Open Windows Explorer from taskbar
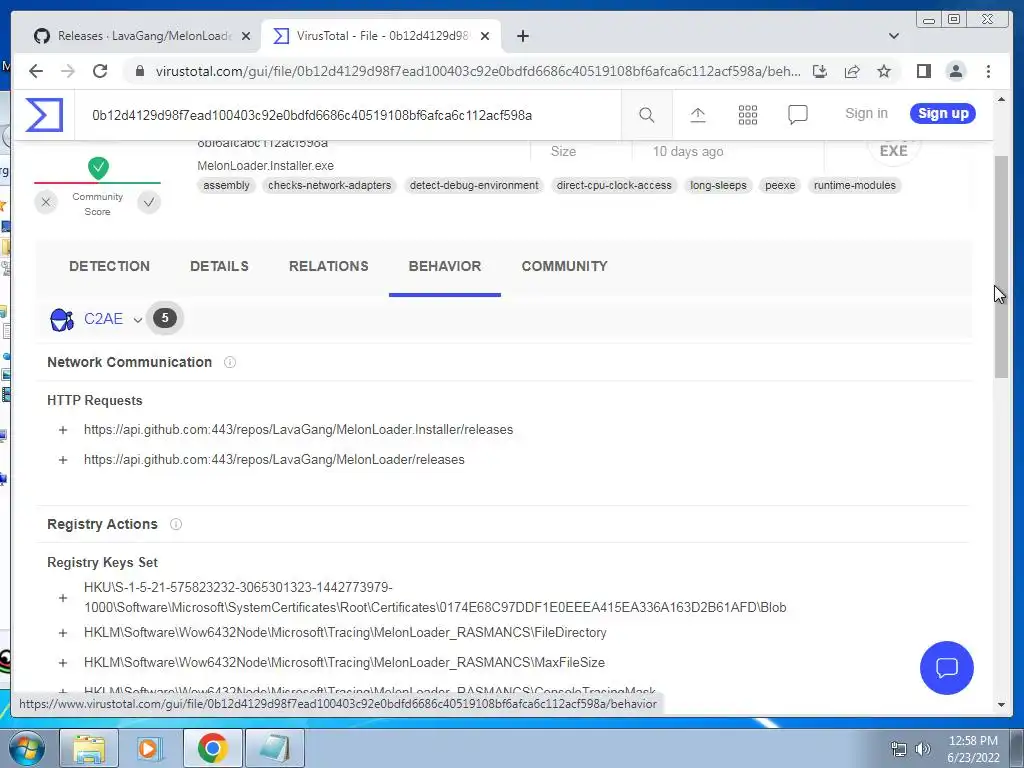The image size is (1024, 768). click(89, 748)
